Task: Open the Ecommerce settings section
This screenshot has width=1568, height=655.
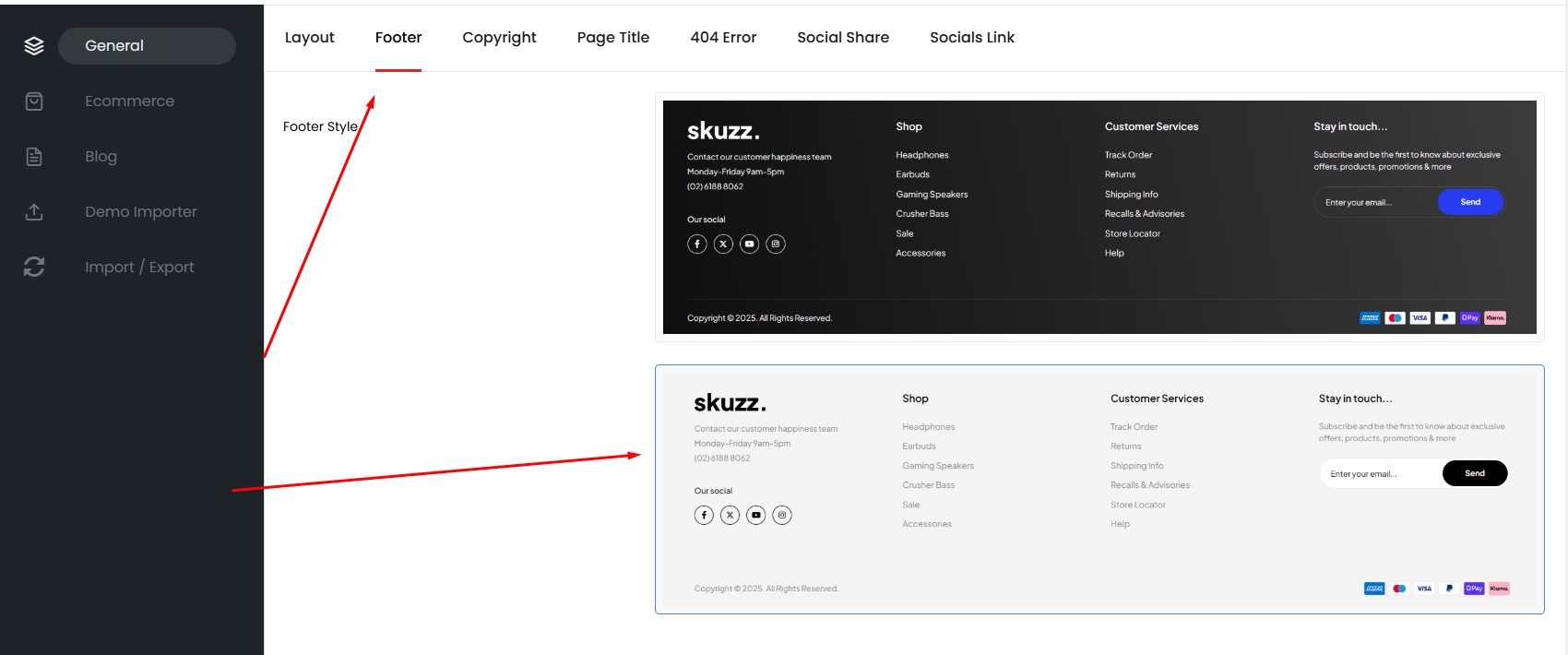Action: click(129, 101)
